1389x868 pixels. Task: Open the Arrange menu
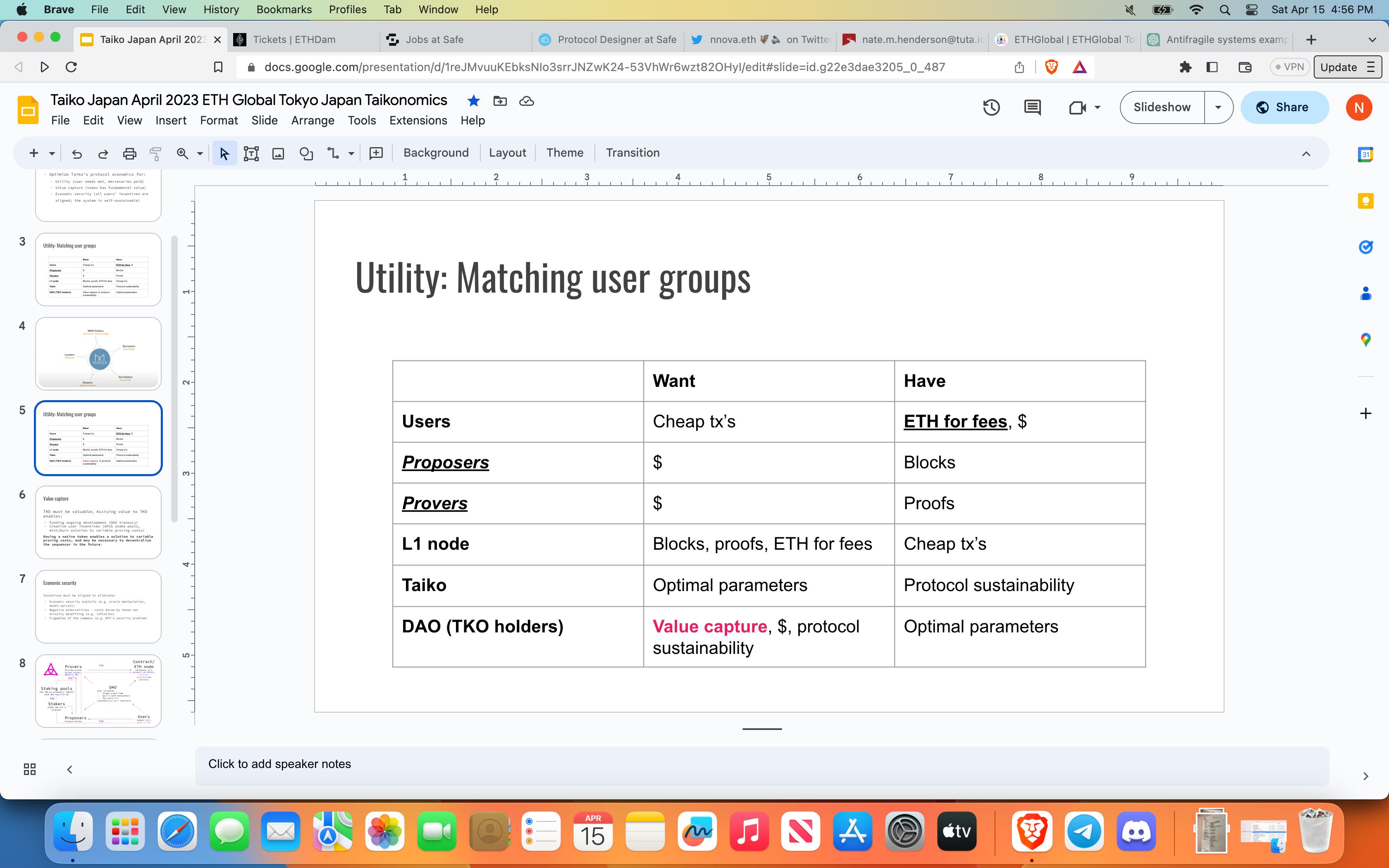click(x=312, y=121)
